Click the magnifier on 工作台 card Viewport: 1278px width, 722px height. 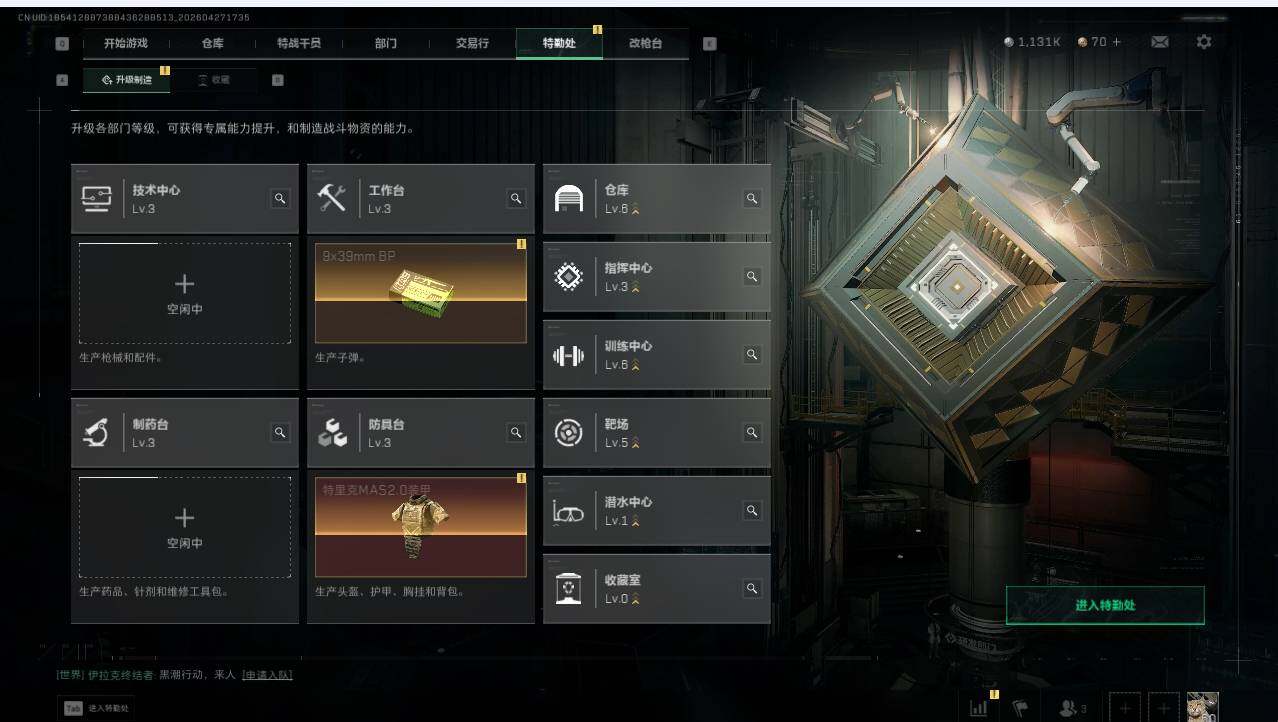pyautogui.click(x=516, y=199)
